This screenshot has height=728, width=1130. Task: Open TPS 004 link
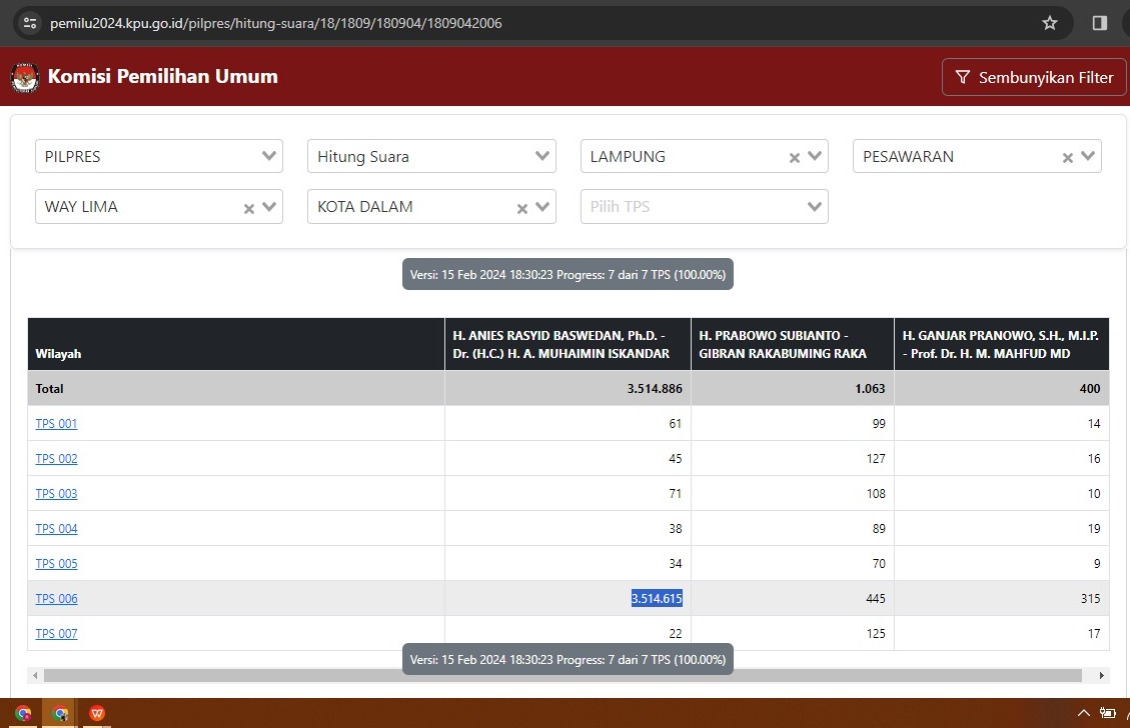(56, 528)
